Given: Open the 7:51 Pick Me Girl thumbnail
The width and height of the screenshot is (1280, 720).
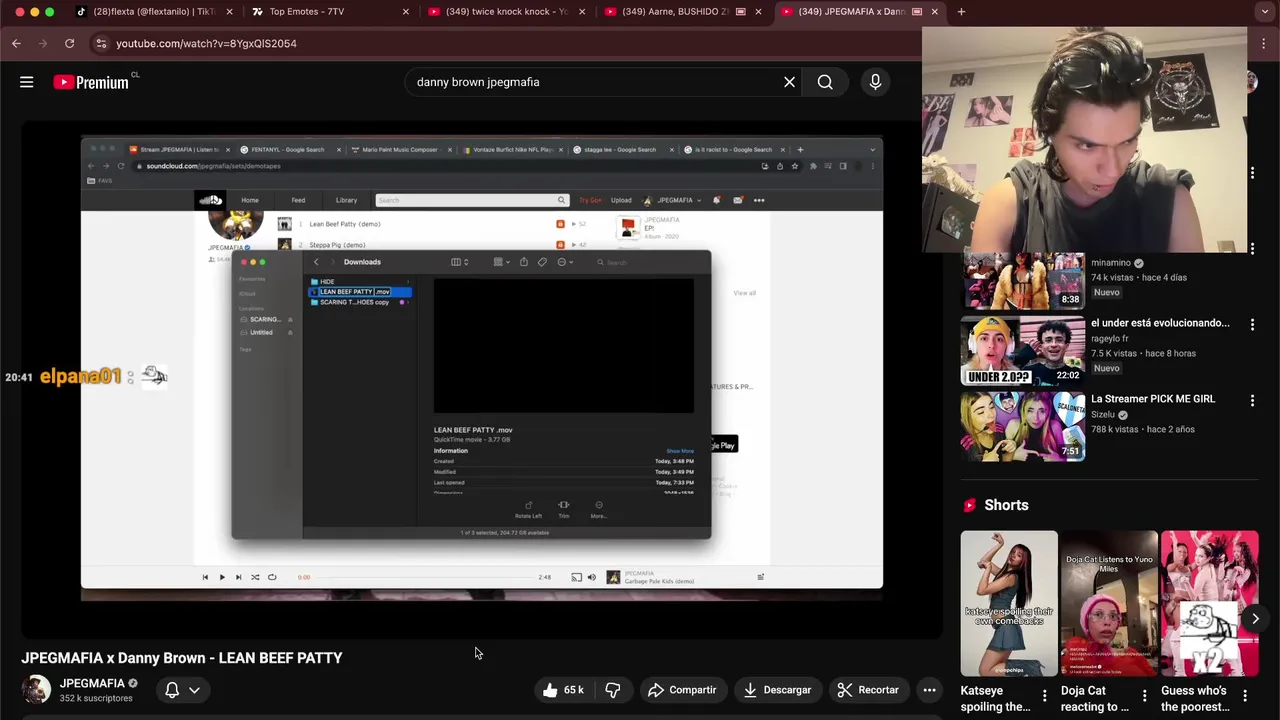Looking at the screenshot, I should tap(1022, 426).
